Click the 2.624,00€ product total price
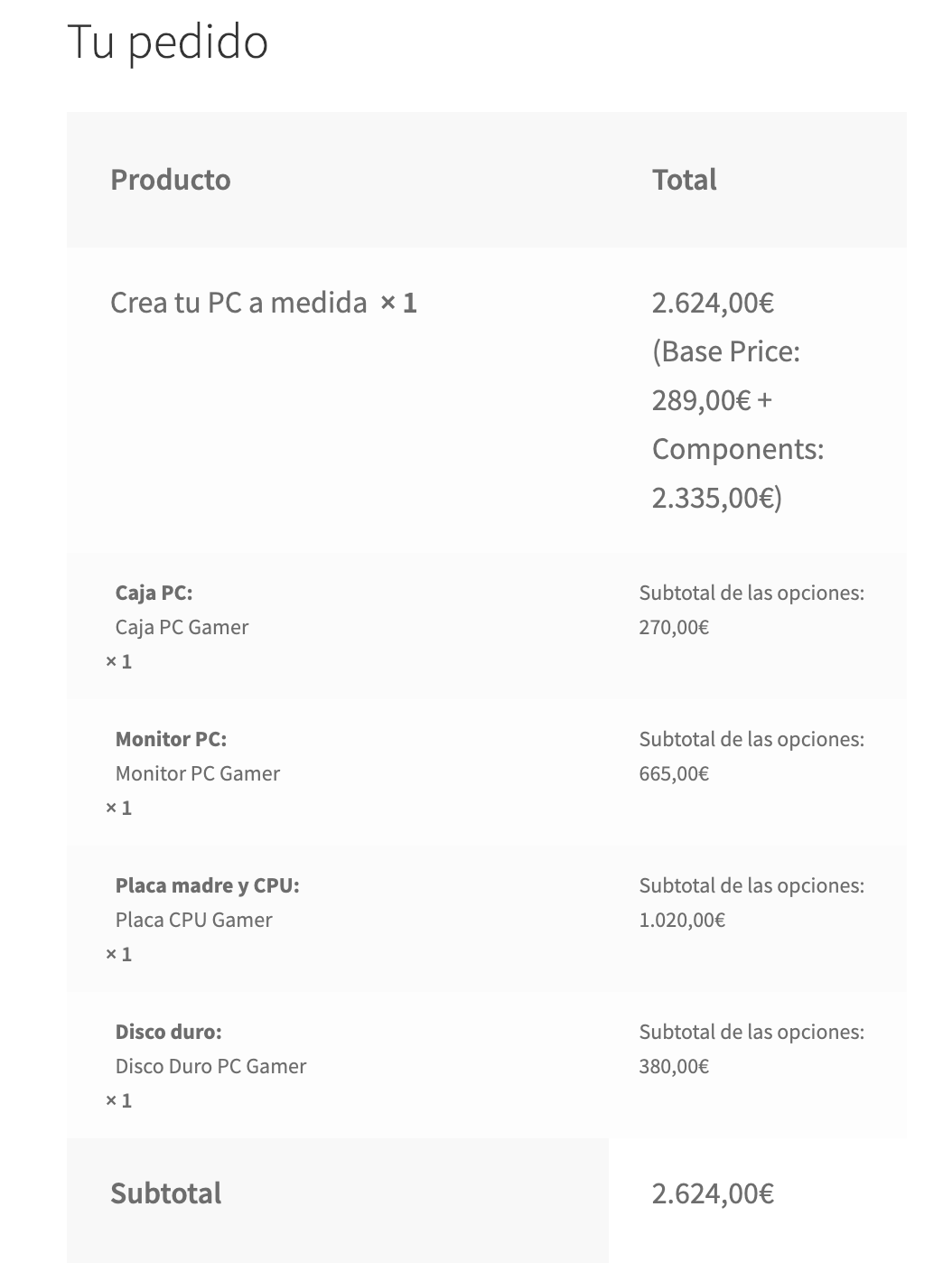The image size is (952, 1263). click(713, 303)
